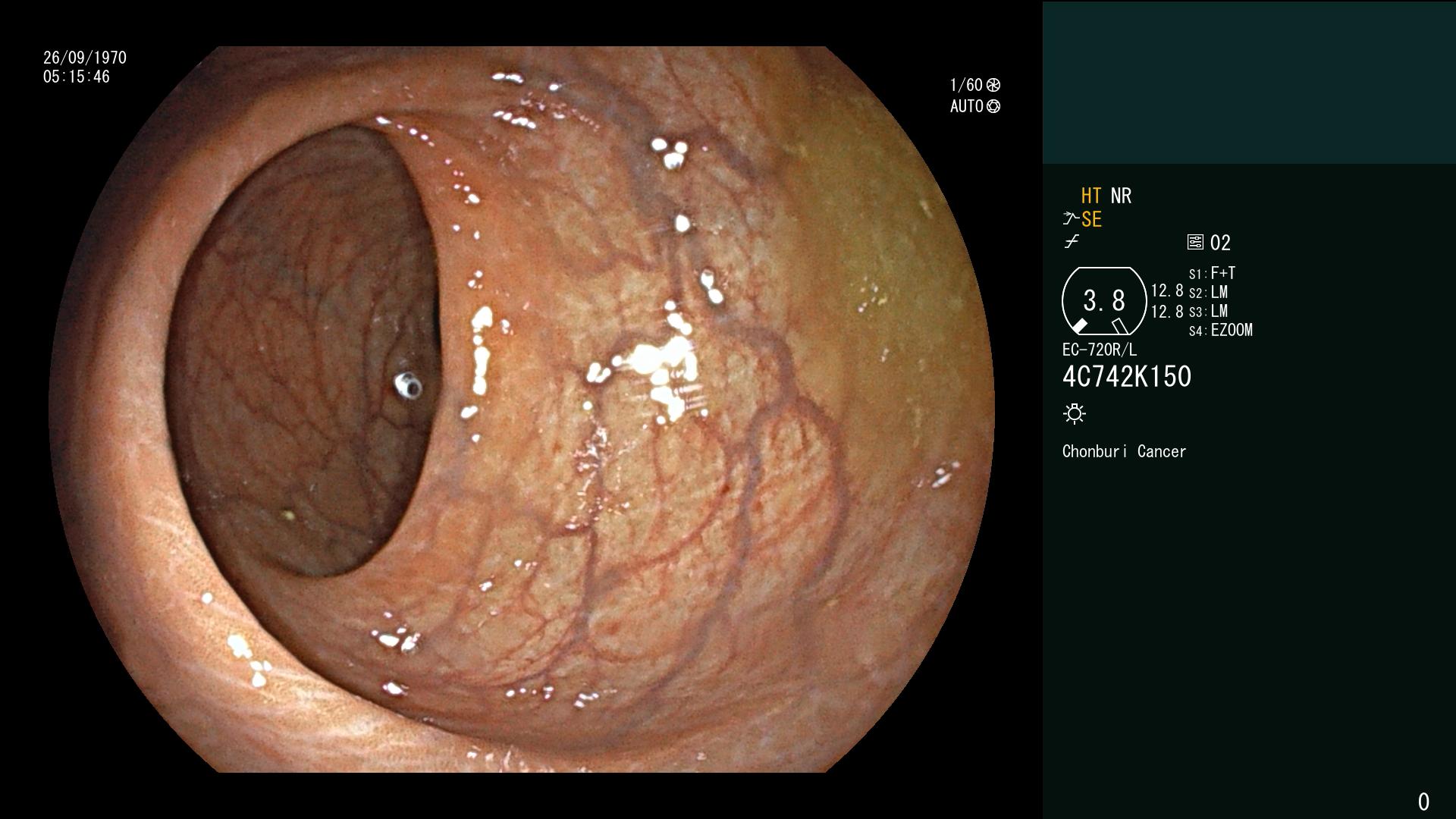Click the AUTO iris mode text
The width and height of the screenshot is (1456, 819).
967,106
